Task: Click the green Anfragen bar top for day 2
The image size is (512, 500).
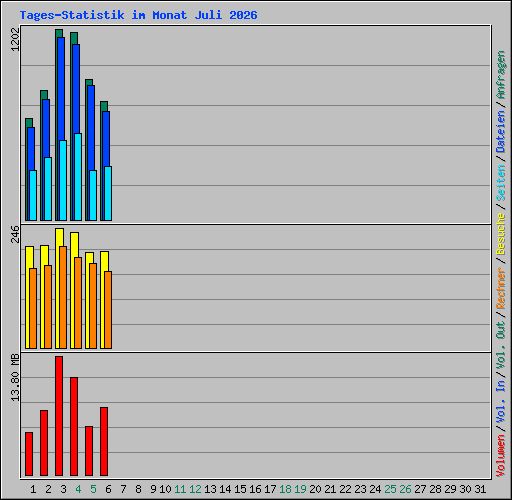Action: 44,95
